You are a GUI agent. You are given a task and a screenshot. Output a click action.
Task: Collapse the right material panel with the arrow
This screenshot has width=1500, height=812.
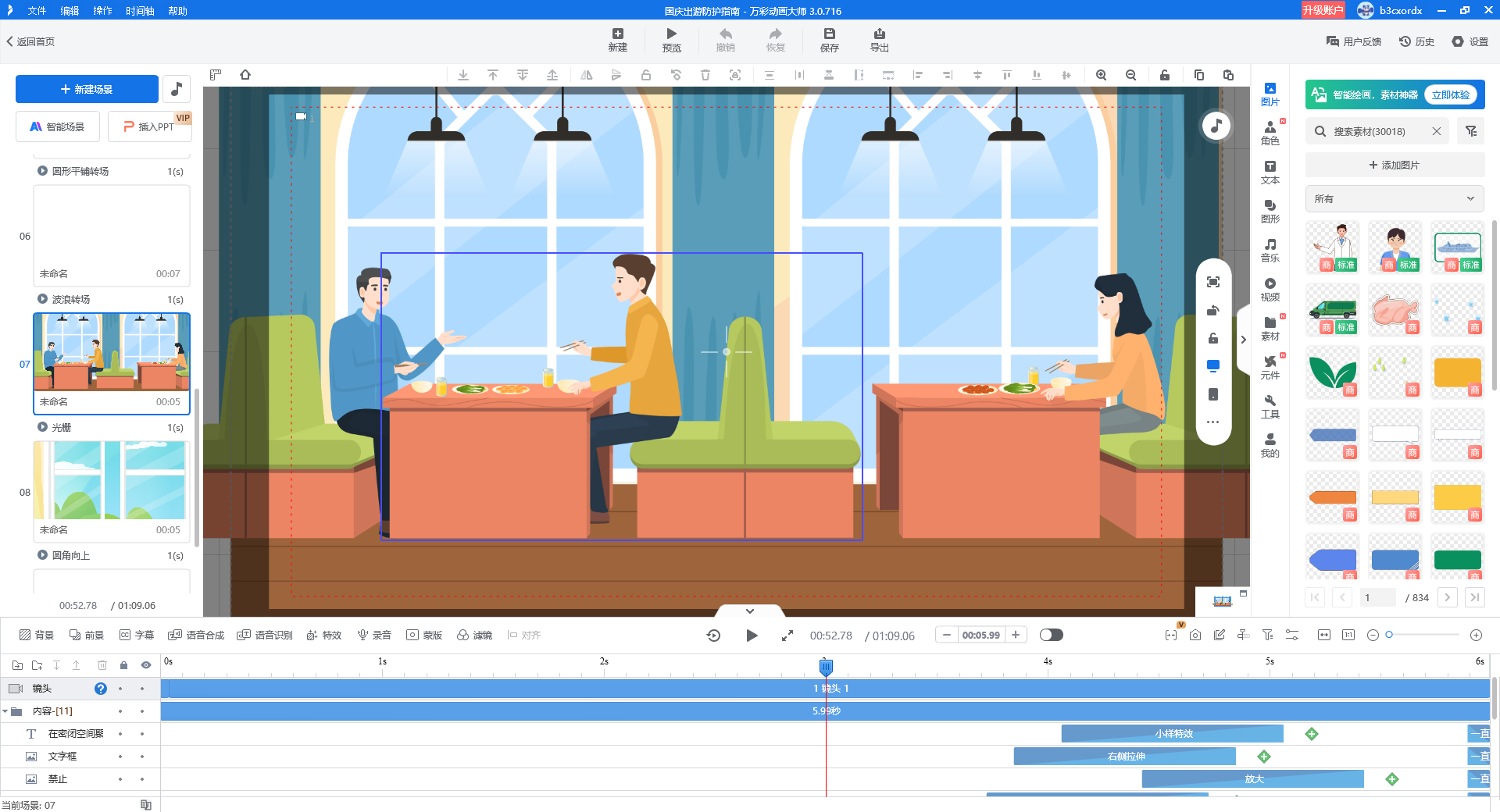pos(1243,340)
